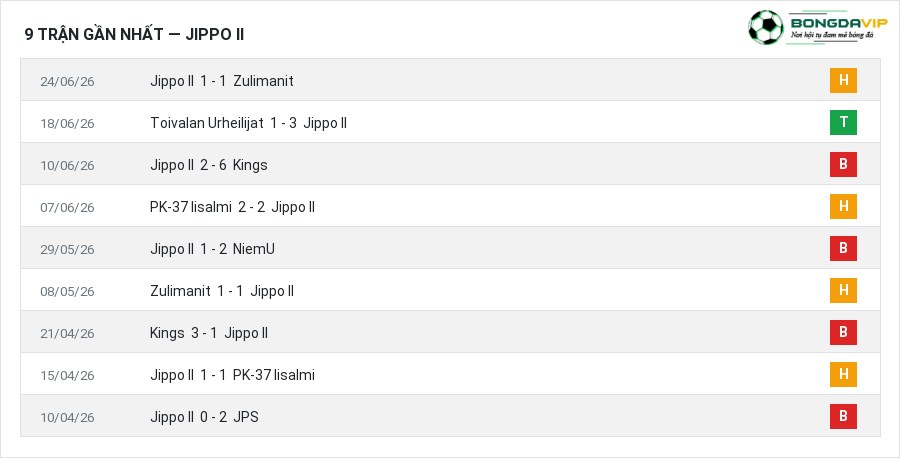This screenshot has width=900, height=458.
Task: Click the H badge for 08/05/26 Zulimanit match
Action: click(x=843, y=290)
